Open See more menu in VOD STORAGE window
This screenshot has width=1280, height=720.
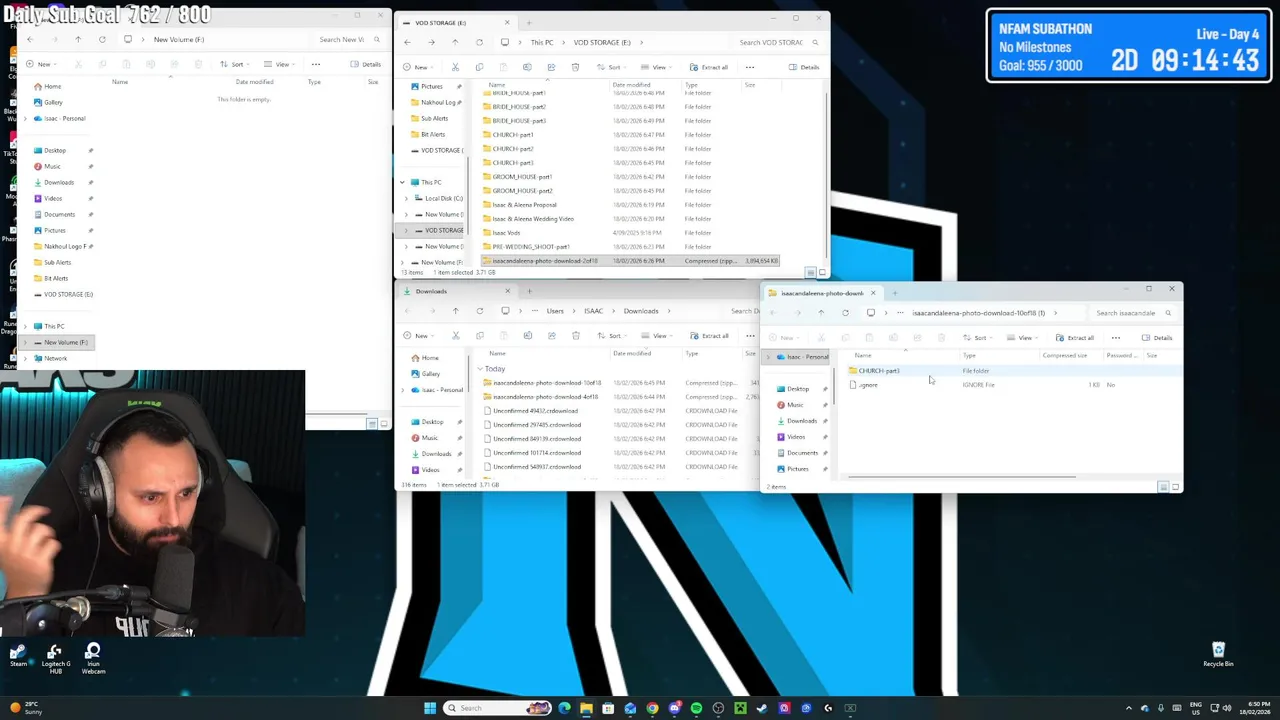coord(750,67)
